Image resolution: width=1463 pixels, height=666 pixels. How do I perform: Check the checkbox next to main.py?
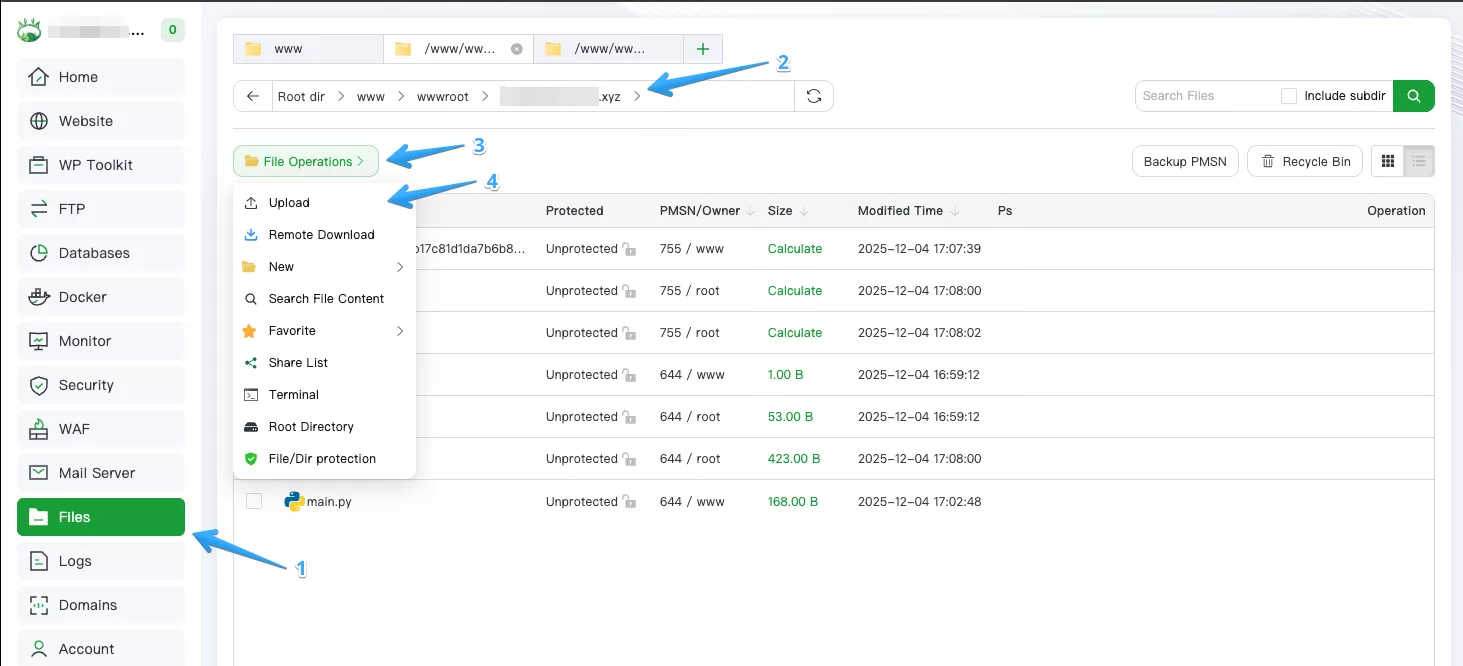pyautogui.click(x=253, y=501)
